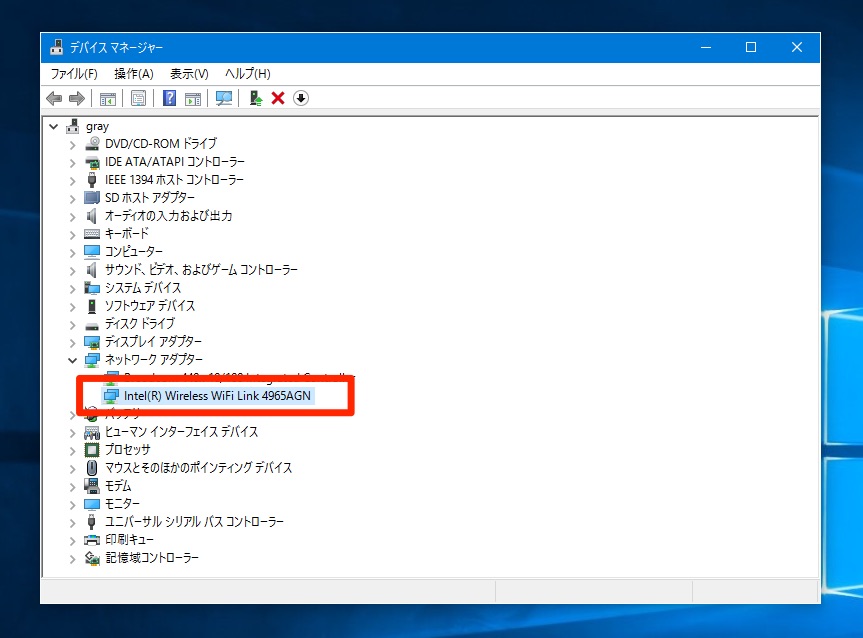Click the red X uninstall device icon
863x638 pixels.
[278, 98]
